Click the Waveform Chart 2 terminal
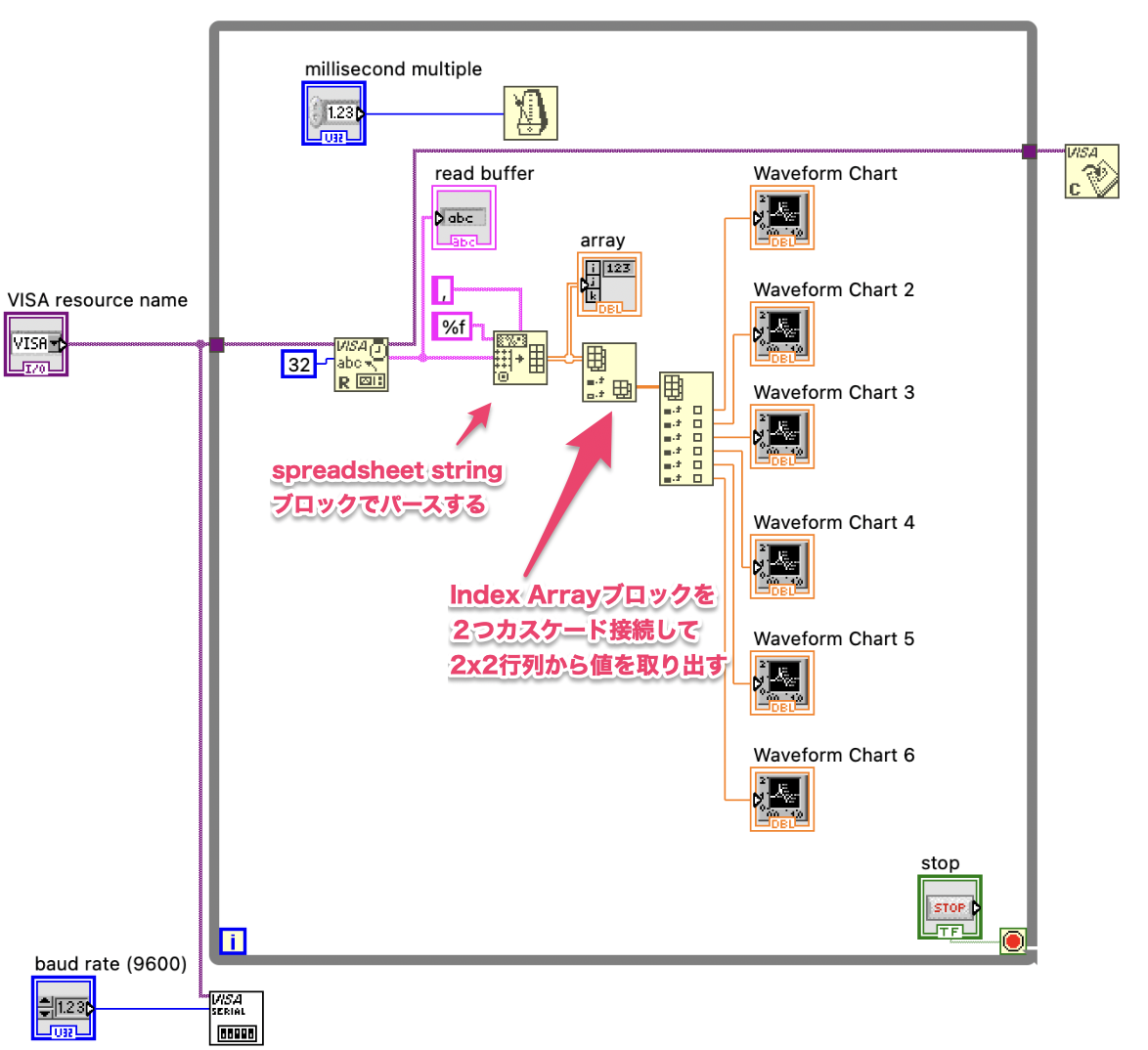The width and height of the screenshot is (1148, 1050). 782,334
